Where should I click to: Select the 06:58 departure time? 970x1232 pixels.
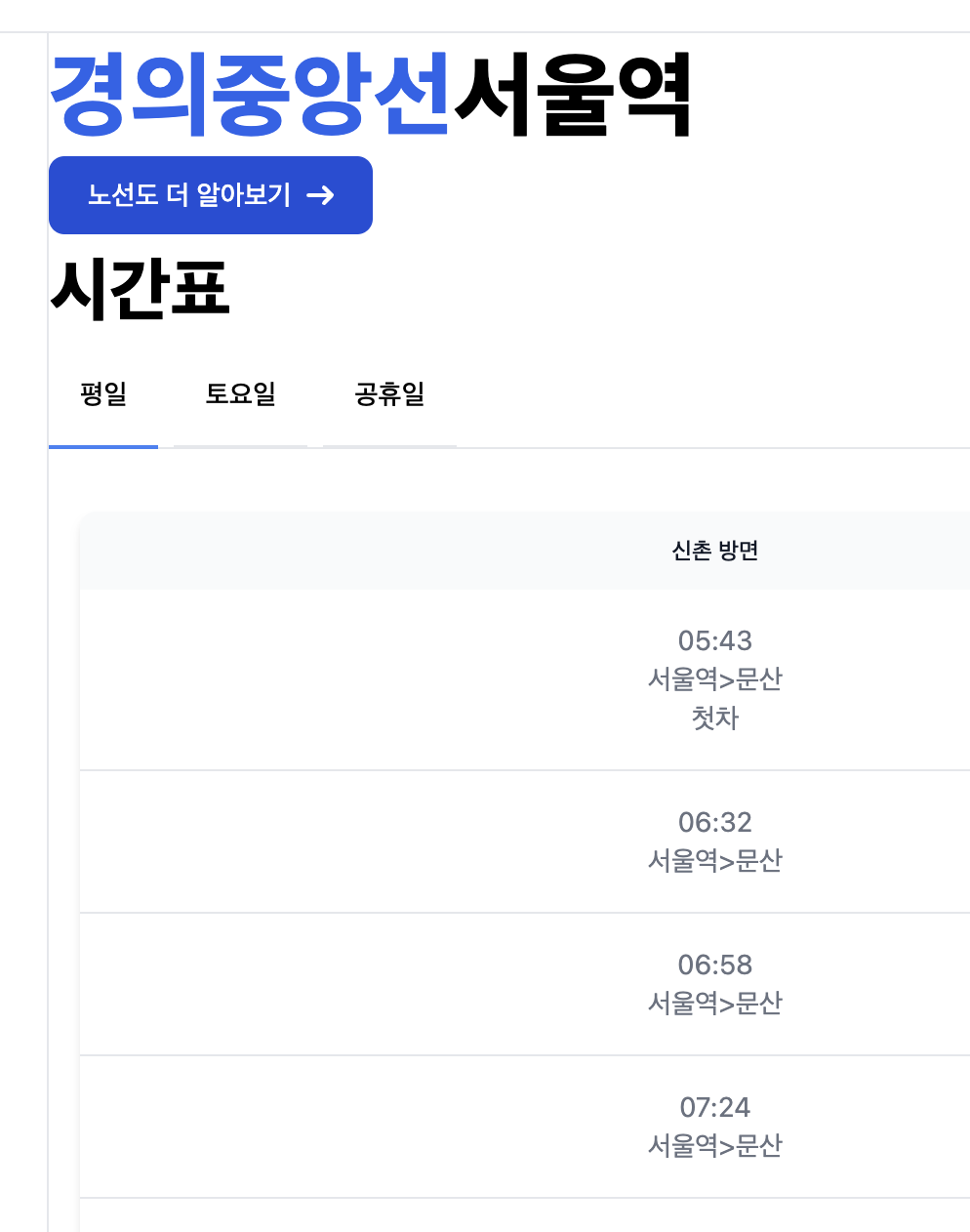(x=715, y=965)
